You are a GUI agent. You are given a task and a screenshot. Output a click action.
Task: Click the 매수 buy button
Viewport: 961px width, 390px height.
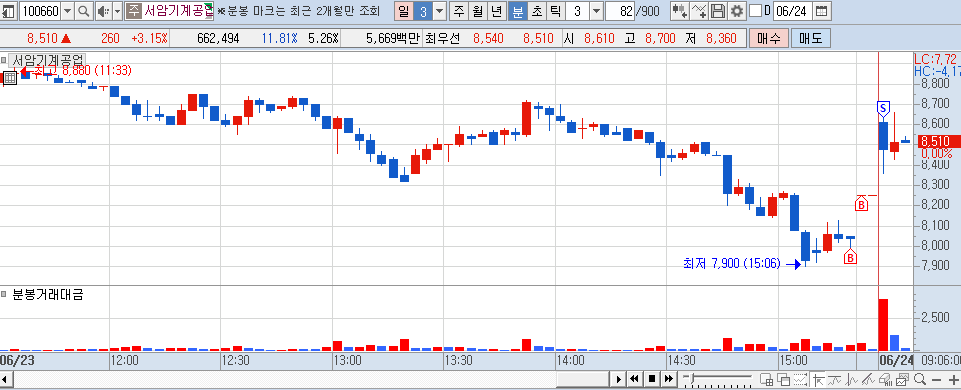(769, 39)
